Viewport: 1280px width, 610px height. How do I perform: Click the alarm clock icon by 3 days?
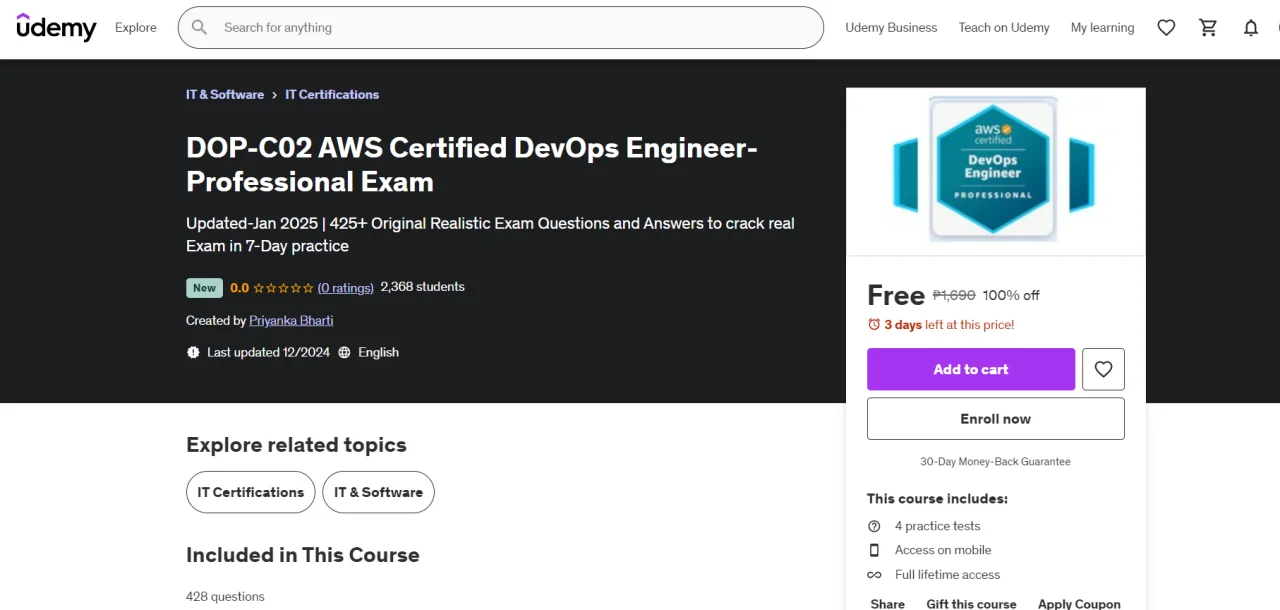(874, 324)
